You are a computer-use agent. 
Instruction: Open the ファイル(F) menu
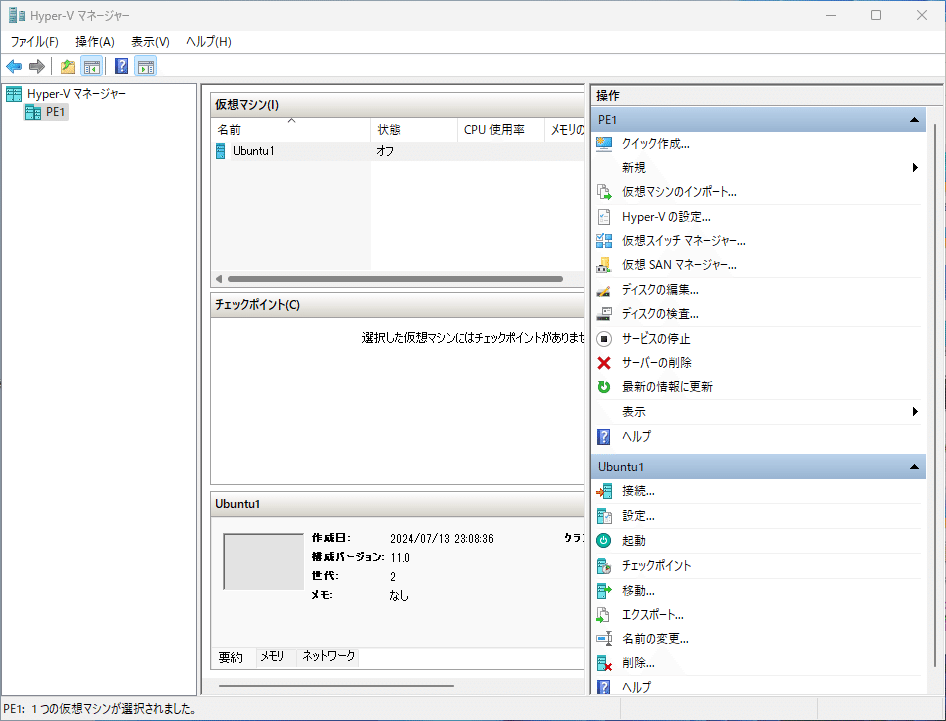point(34,42)
